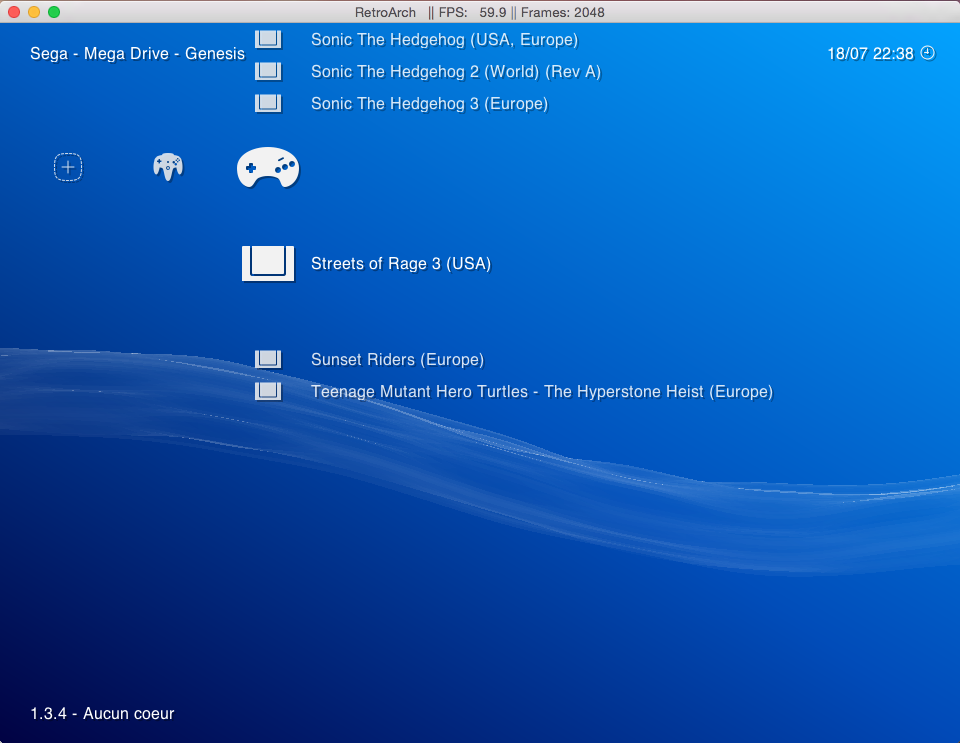This screenshot has height=743, width=960.
Task: Launch Streets of Rage 3 (USA)
Action: pyautogui.click(x=401, y=264)
